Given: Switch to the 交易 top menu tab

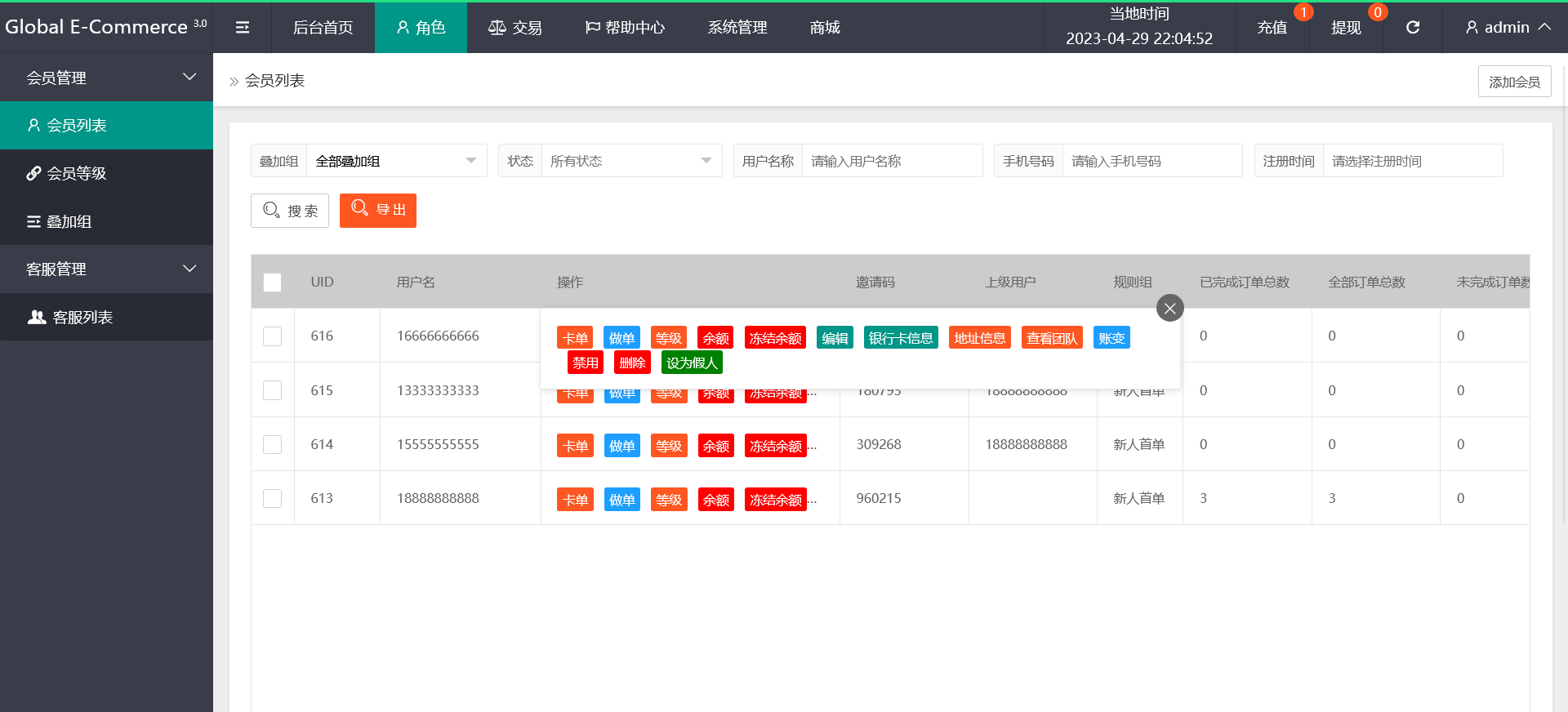Looking at the screenshot, I should (x=515, y=28).
